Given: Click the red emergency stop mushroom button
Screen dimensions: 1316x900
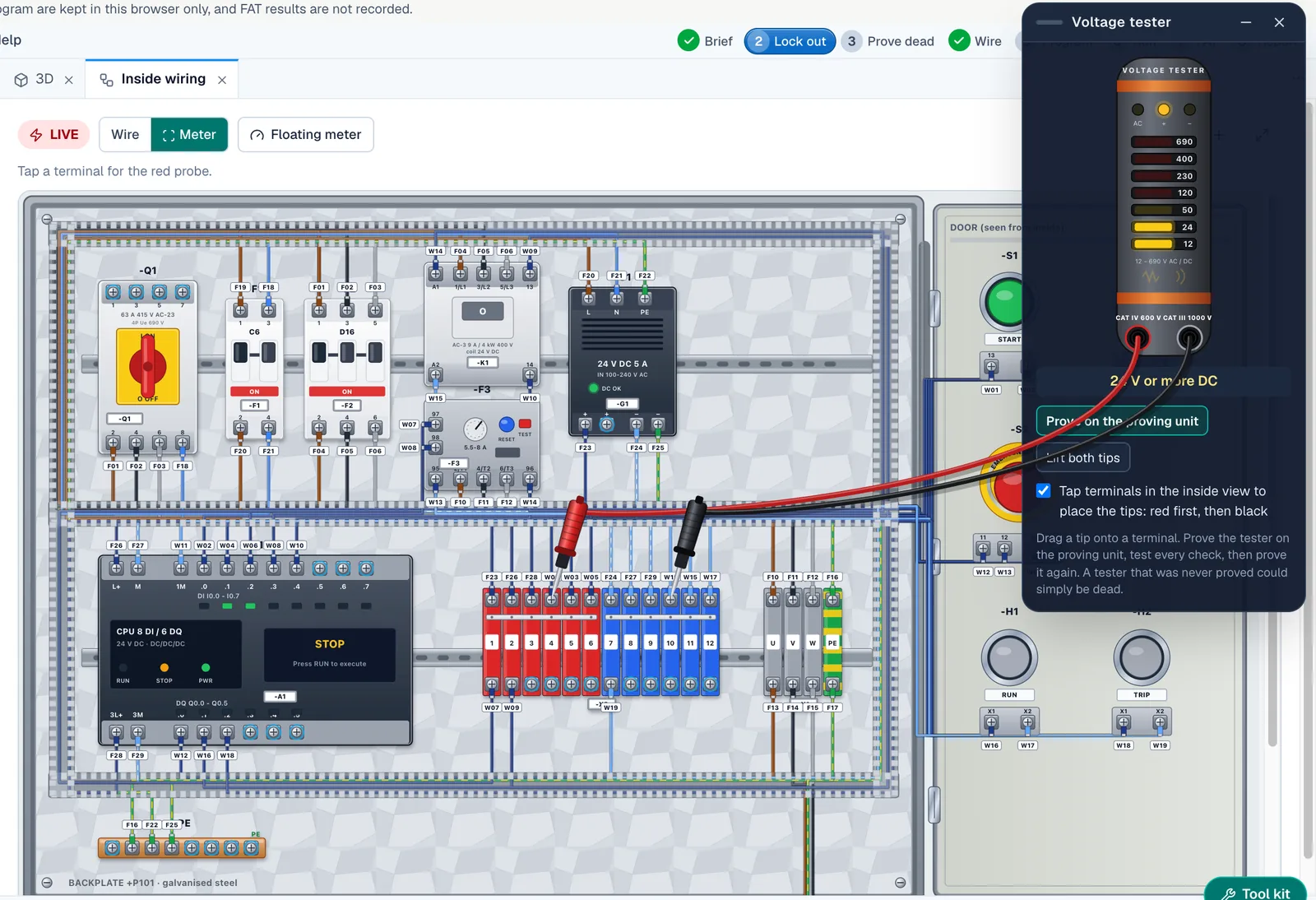Looking at the screenshot, I should click(1007, 485).
